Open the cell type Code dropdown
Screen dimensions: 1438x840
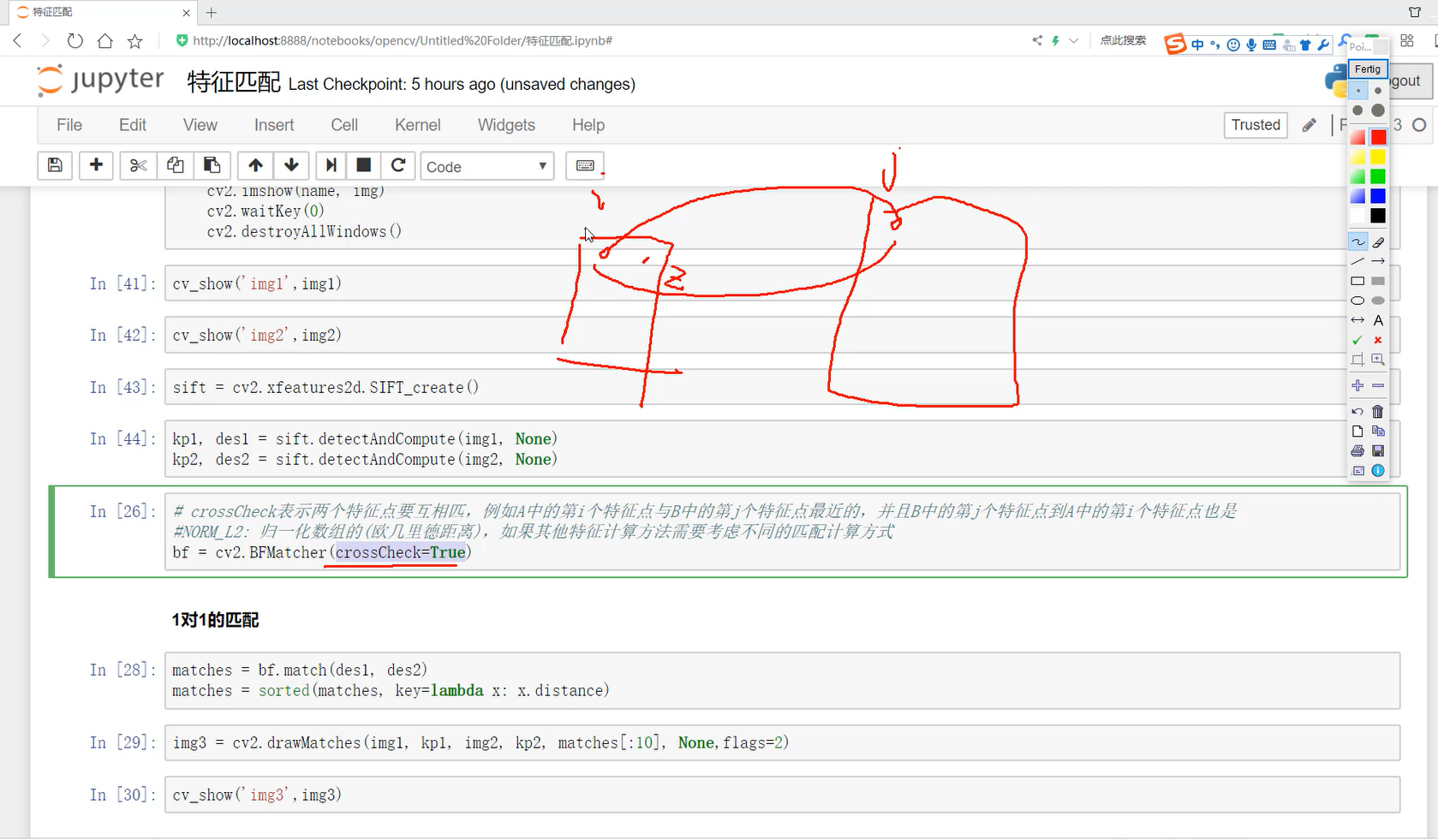pyautogui.click(x=486, y=166)
